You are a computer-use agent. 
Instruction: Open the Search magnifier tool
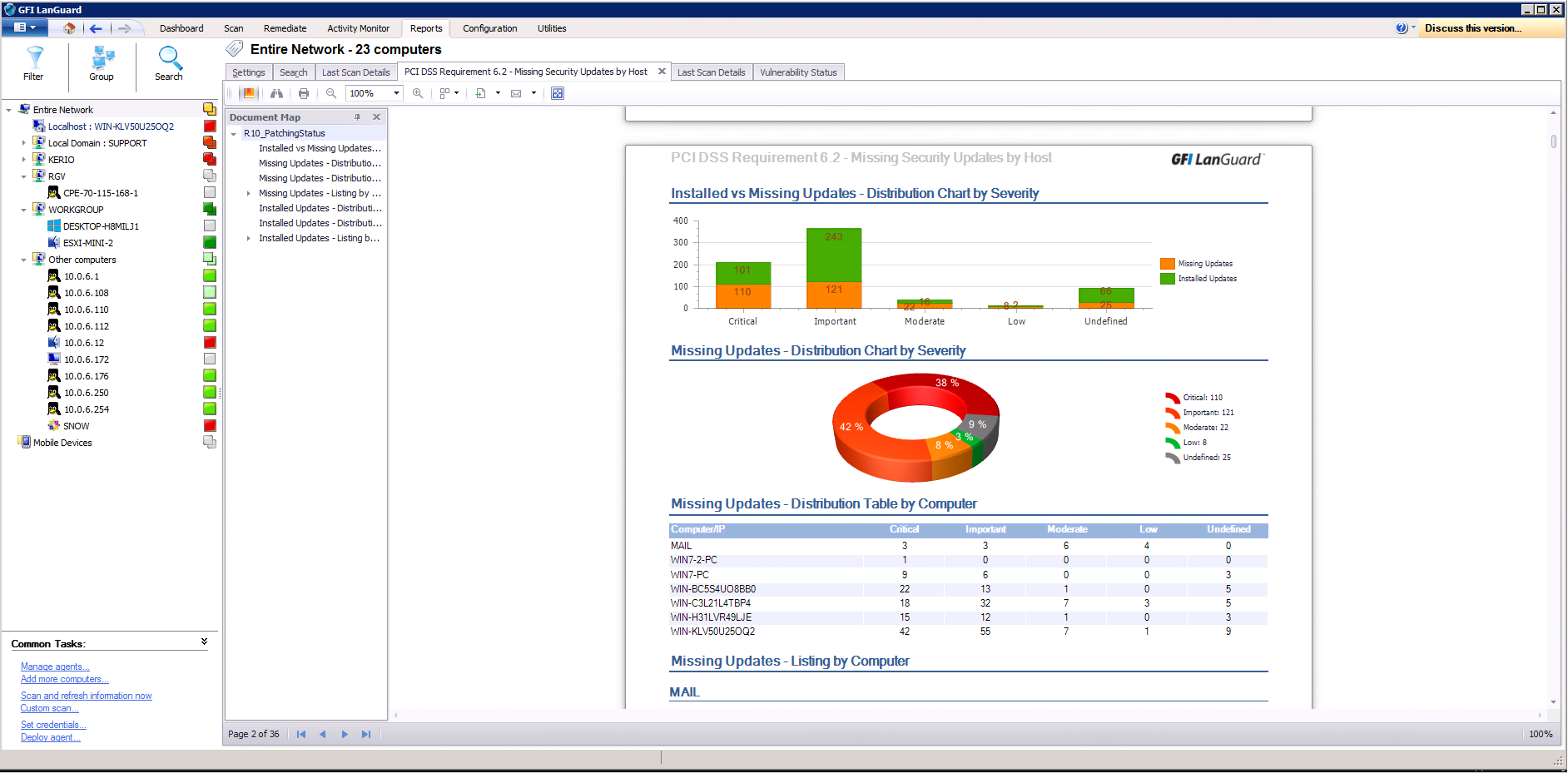click(x=169, y=64)
